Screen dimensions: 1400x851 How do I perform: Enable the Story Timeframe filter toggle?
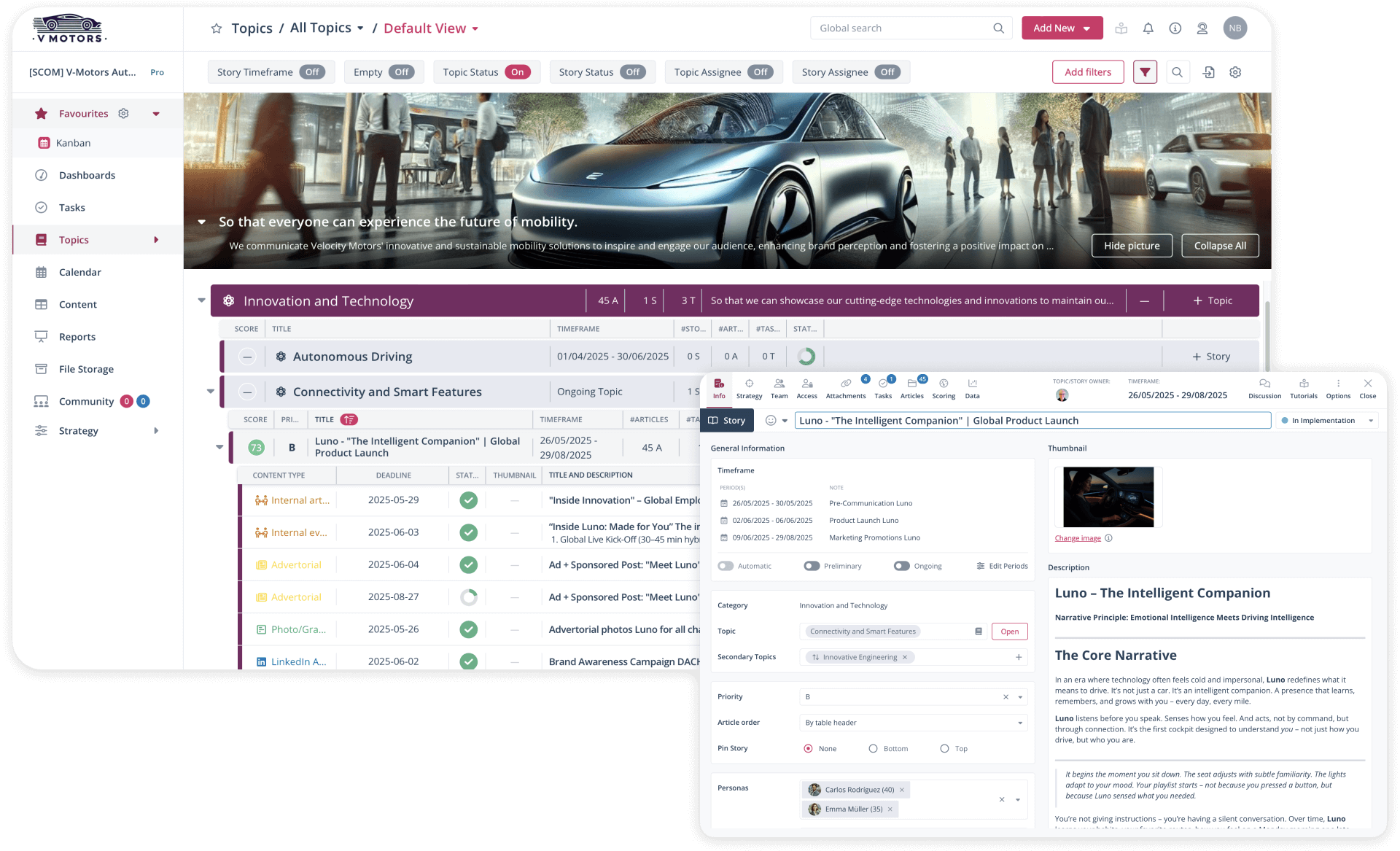312,71
